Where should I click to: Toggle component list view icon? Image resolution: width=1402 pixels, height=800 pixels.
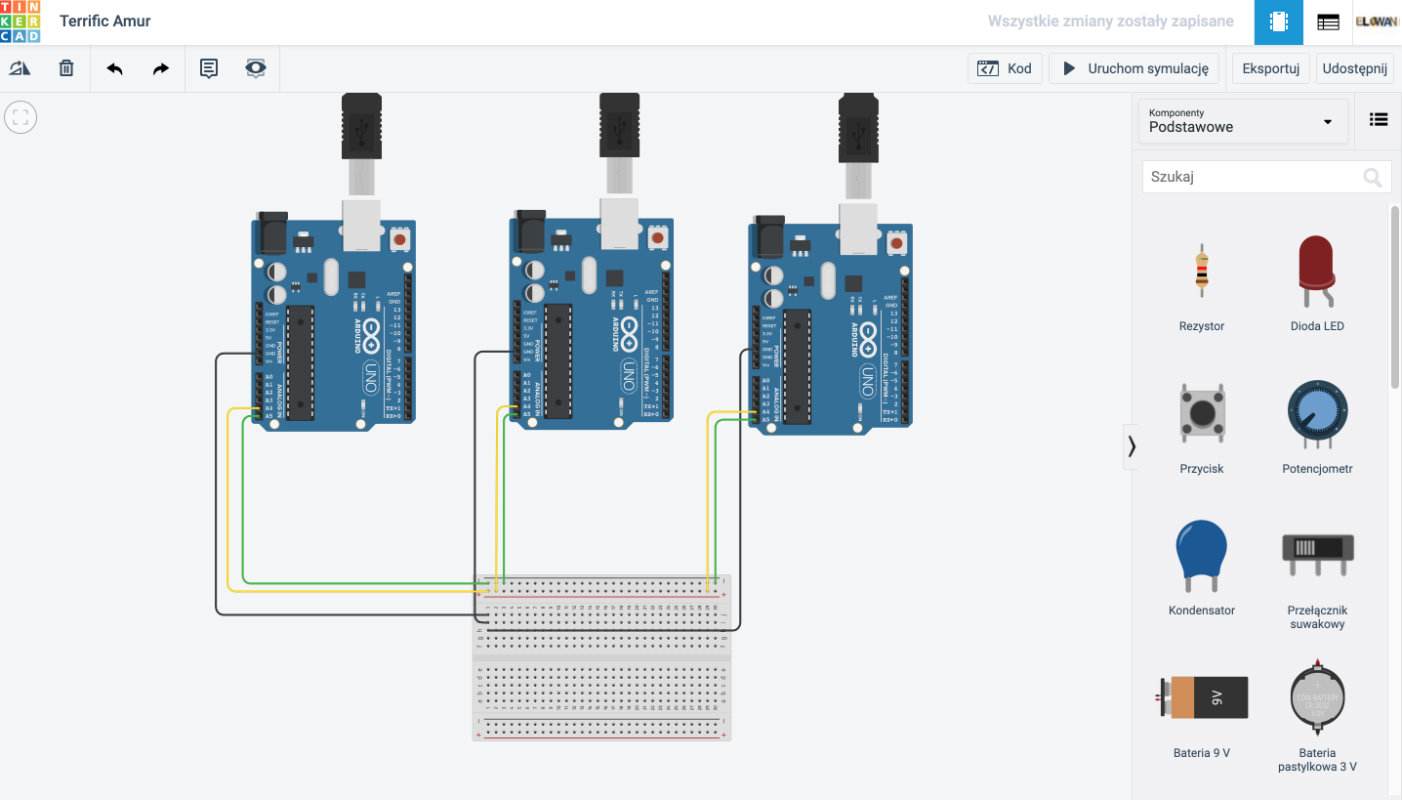[x=1379, y=120]
